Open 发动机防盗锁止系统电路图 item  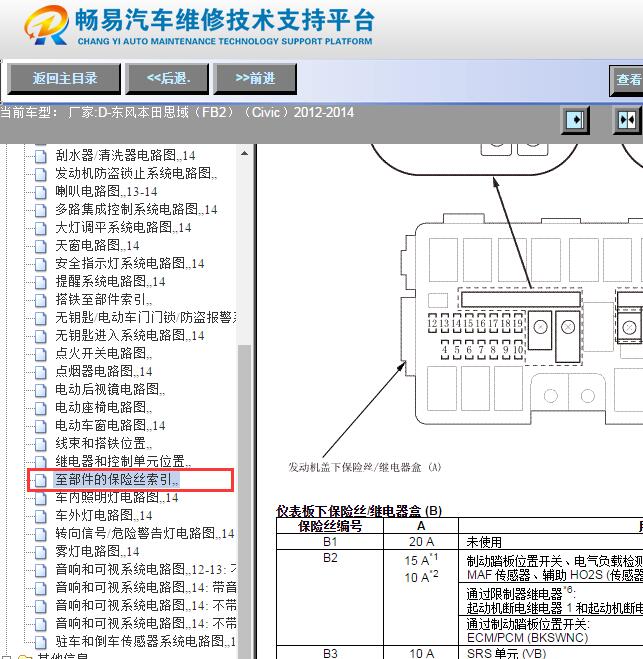(x=136, y=174)
